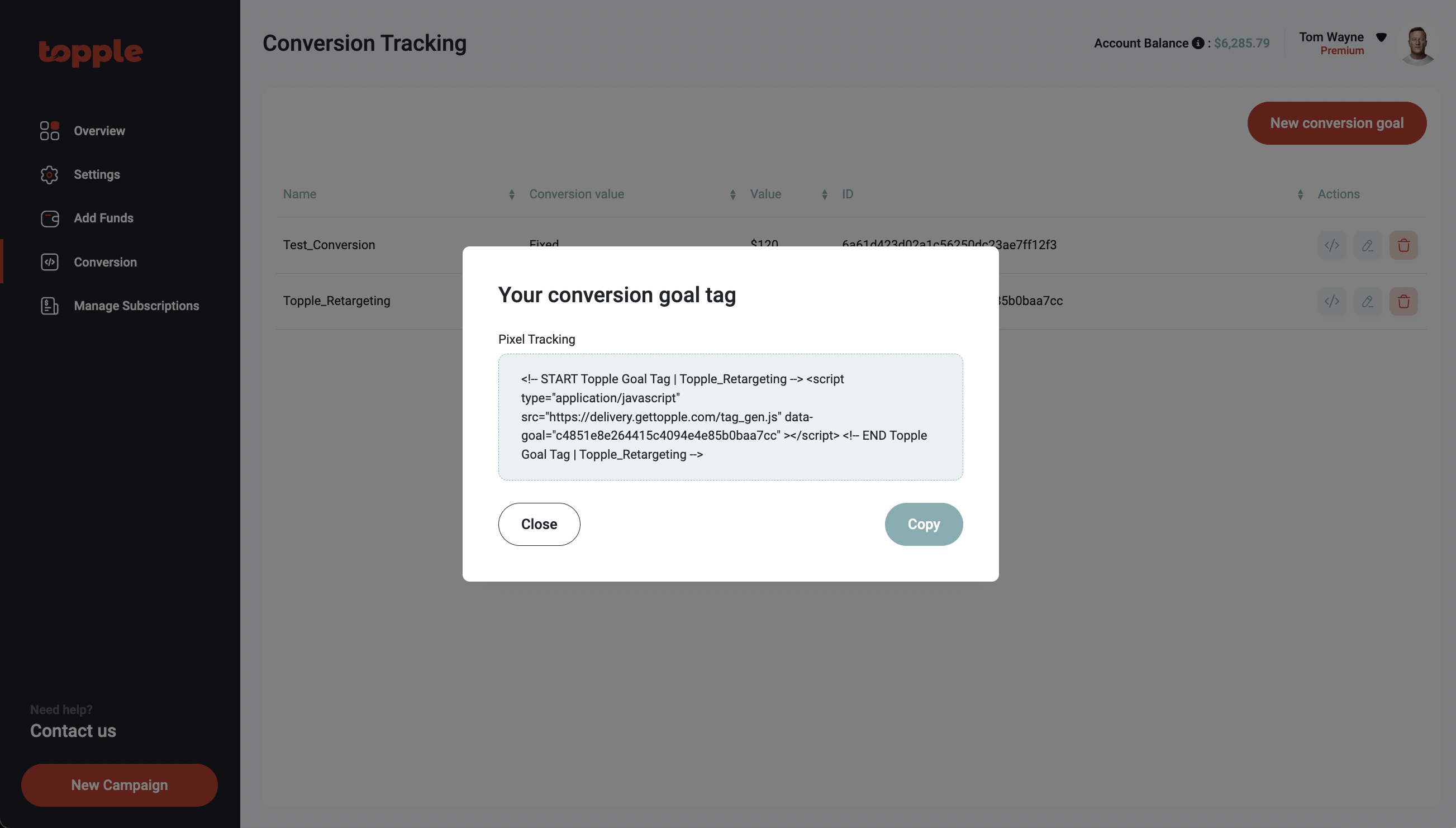Viewport: 1456px width, 828px height.
Task: Go to Add Funds menu item
Action: pos(103,218)
